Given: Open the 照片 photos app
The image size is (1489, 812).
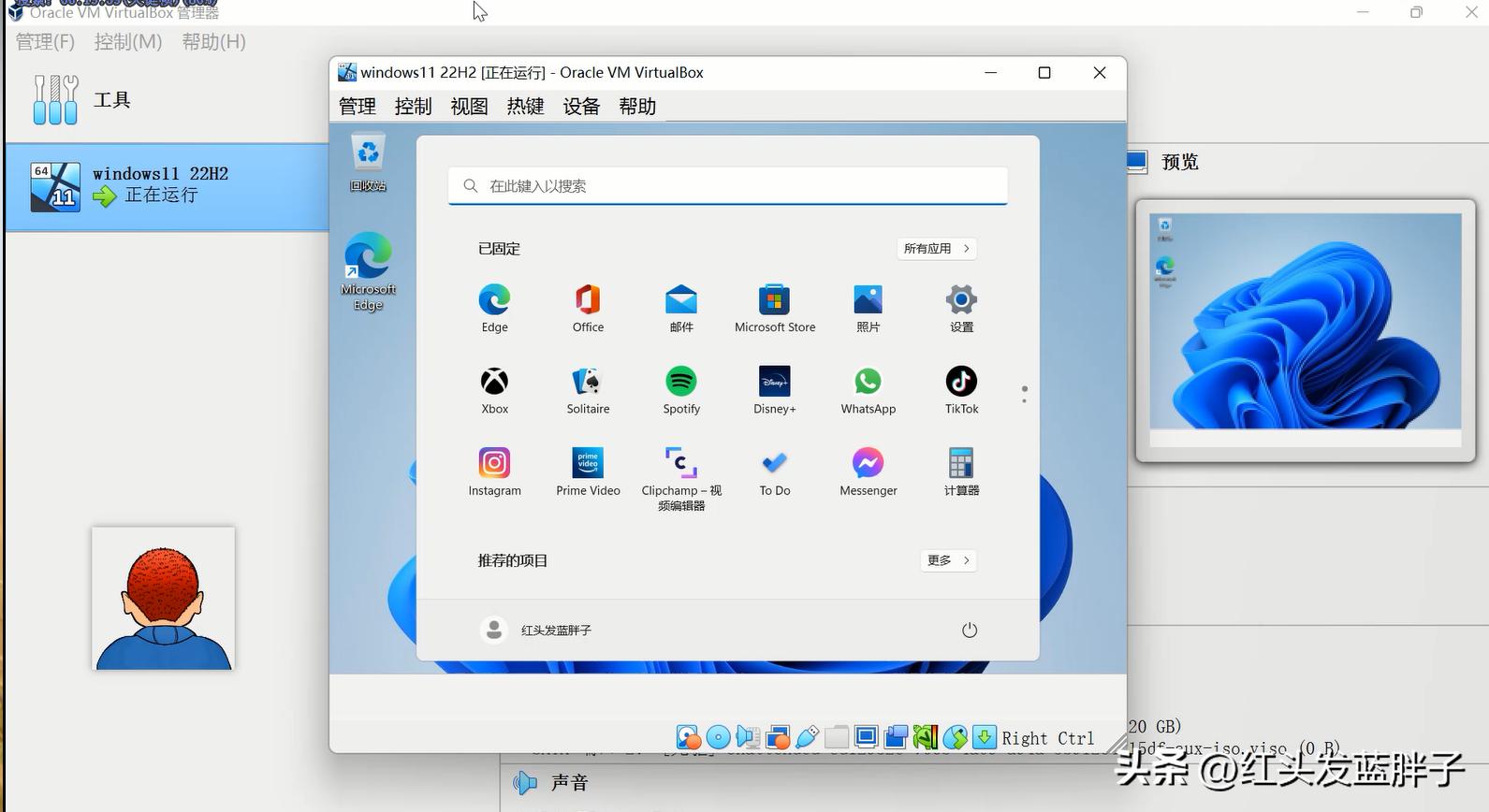Looking at the screenshot, I should (869, 309).
